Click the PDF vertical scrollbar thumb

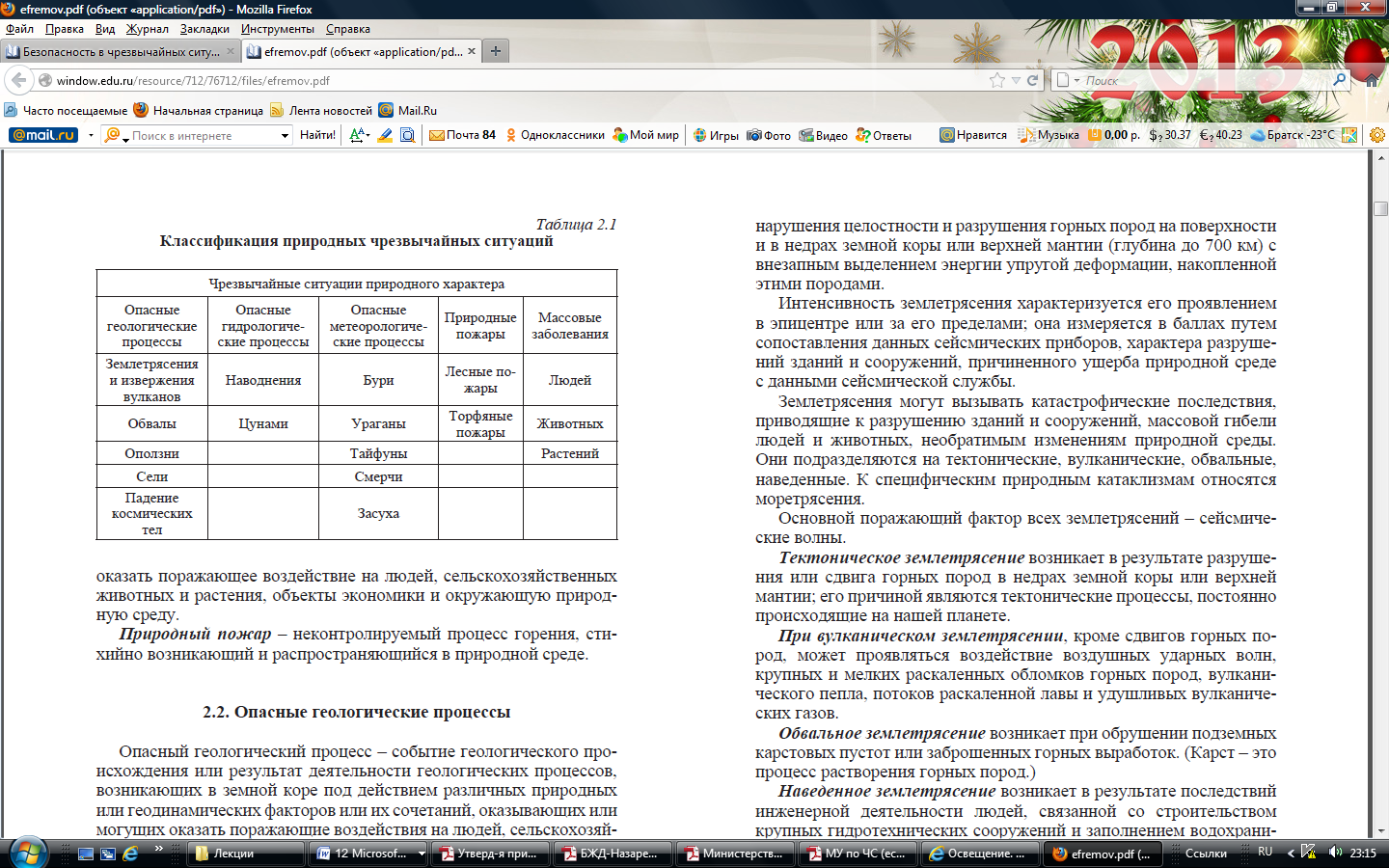(x=1380, y=208)
